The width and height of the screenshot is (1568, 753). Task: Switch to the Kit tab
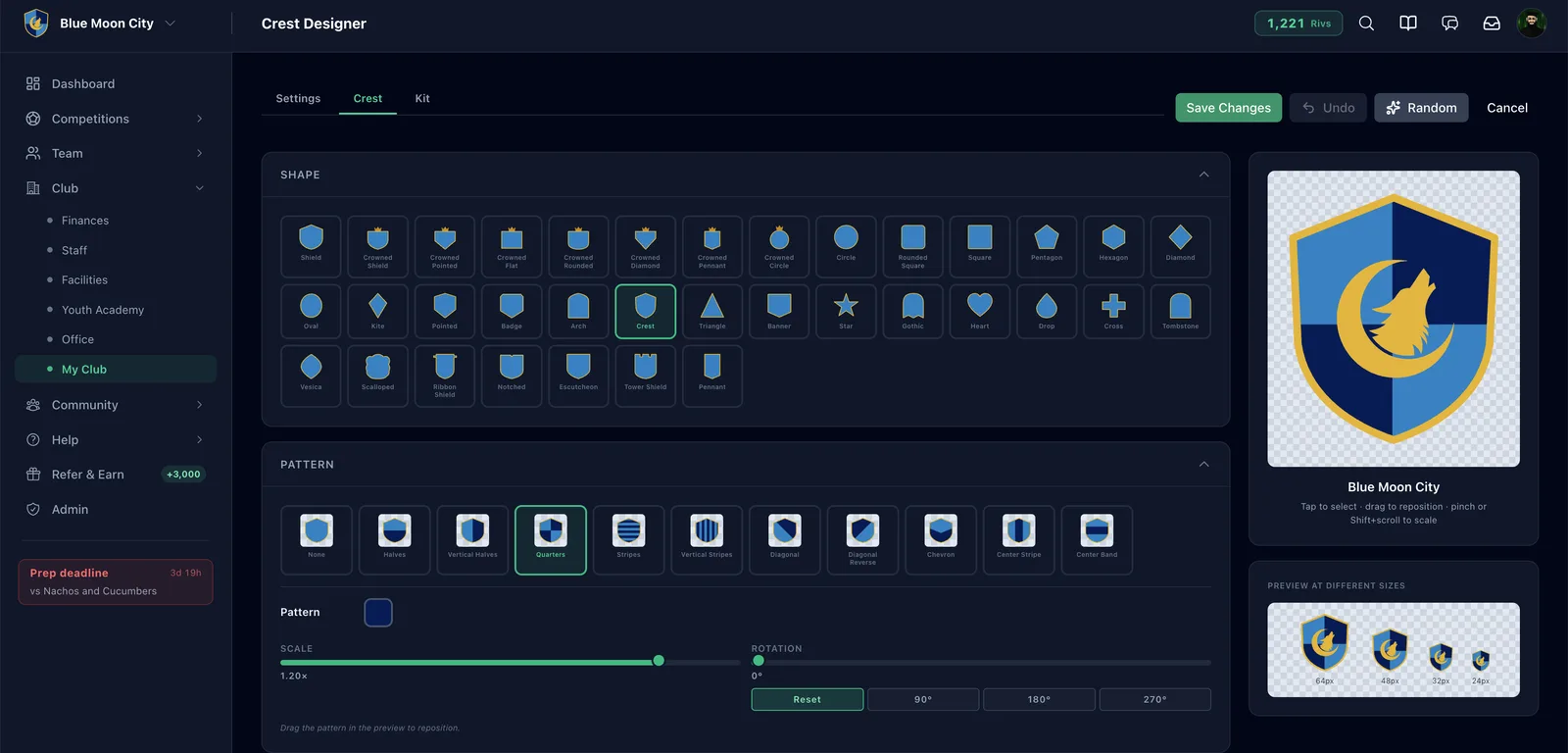point(422,98)
